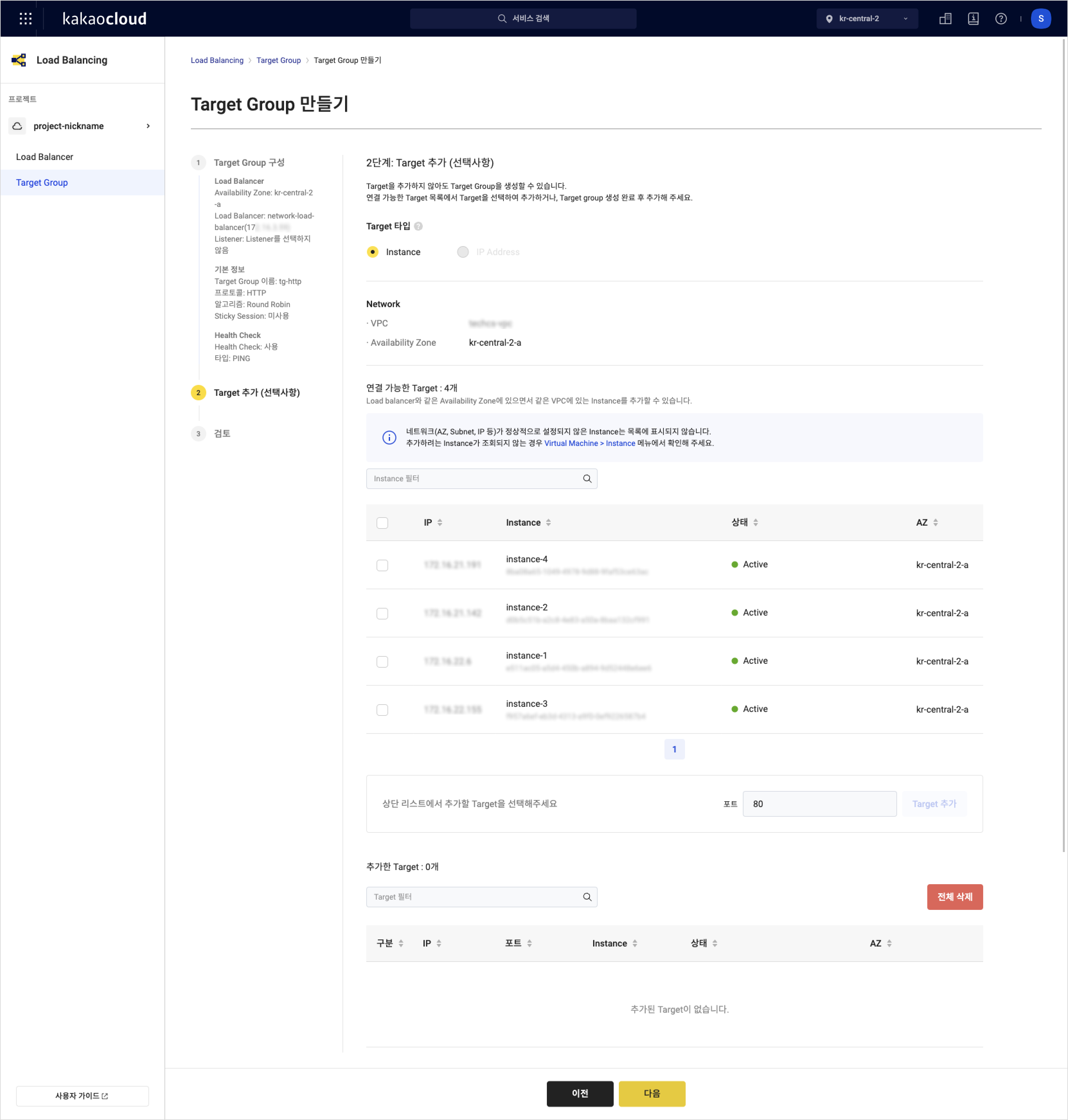Screen dimensions: 1068x1120
Task: Click the 이전 button
Action: tap(580, 1094)
